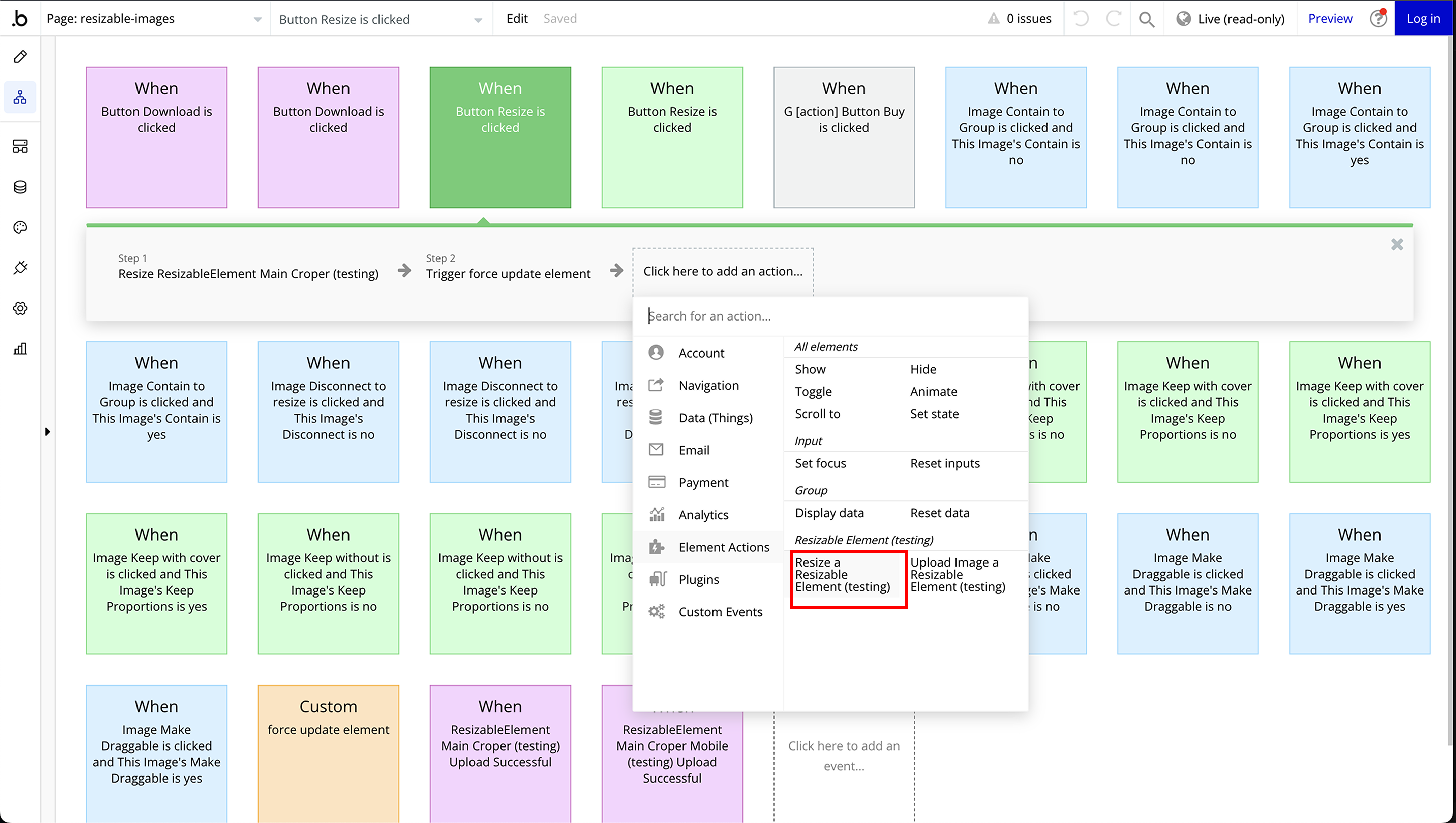The width and height of the screenshot is (1456, 823).
Task: Select Element Actions category
Action: tap(724, 547)
